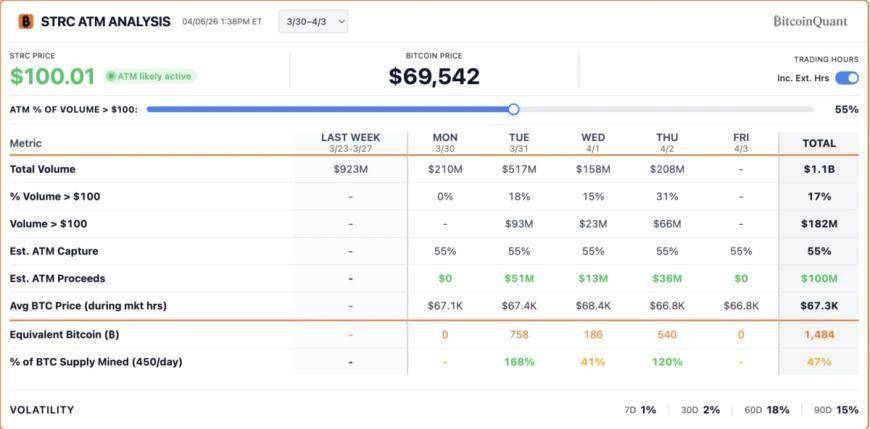Click the orange Bitcoin logo icon
Viewport: 870px width, 429px height.
click(26, 21)
